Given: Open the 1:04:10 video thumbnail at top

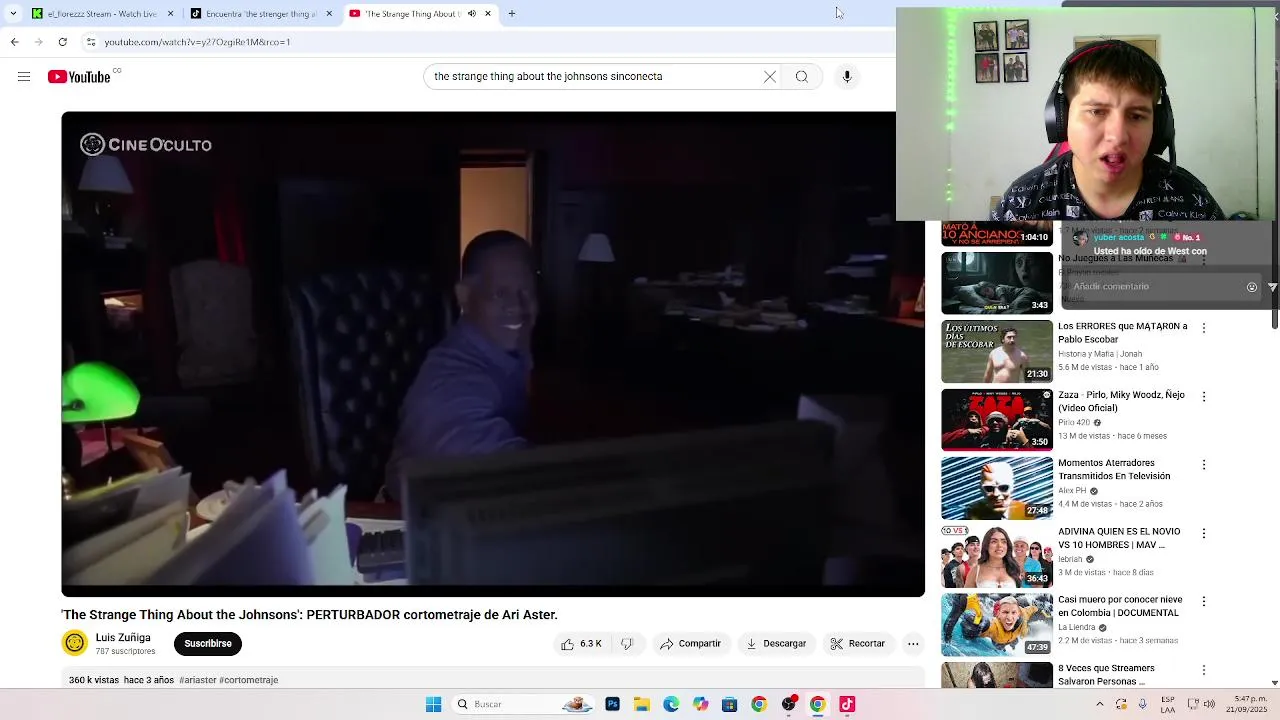Looking at the screenshot, I should [x=997, y=234].
